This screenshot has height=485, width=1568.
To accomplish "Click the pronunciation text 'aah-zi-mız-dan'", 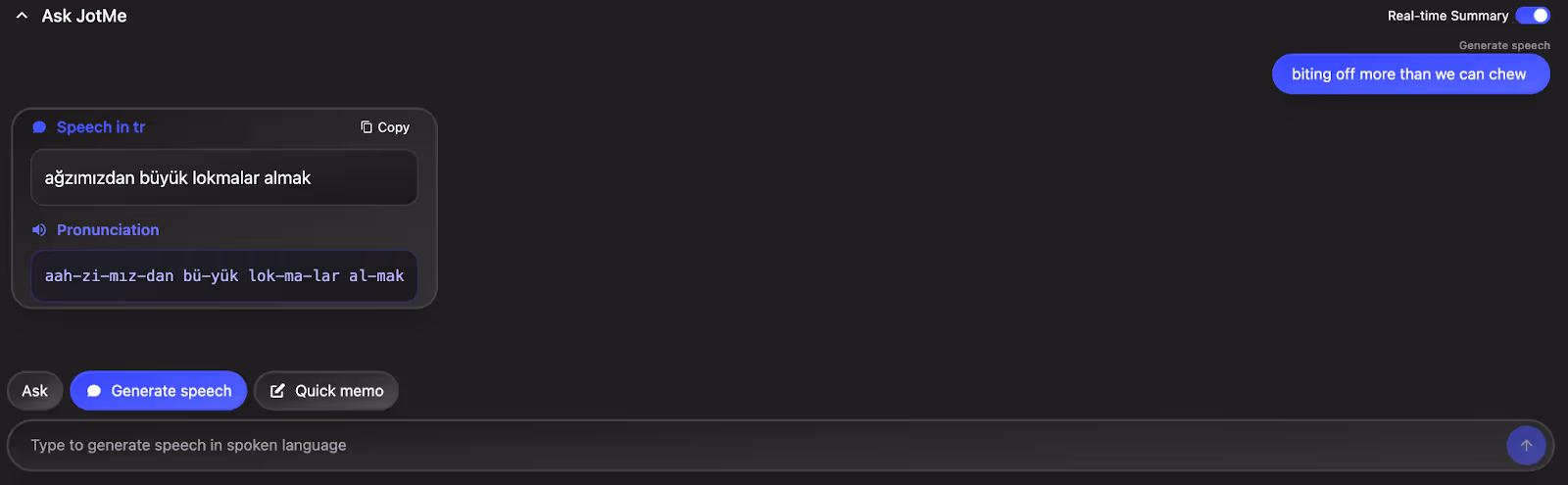I will [109, 276].
